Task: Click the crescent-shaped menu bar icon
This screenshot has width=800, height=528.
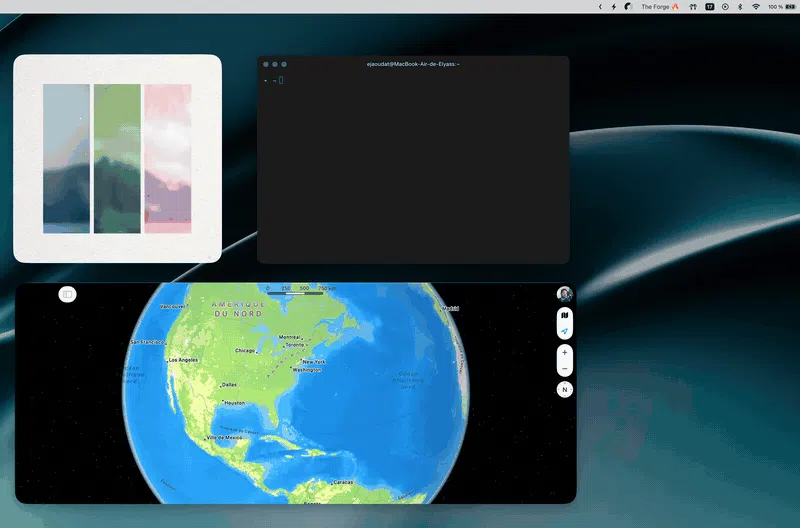Action: point(629,7)
